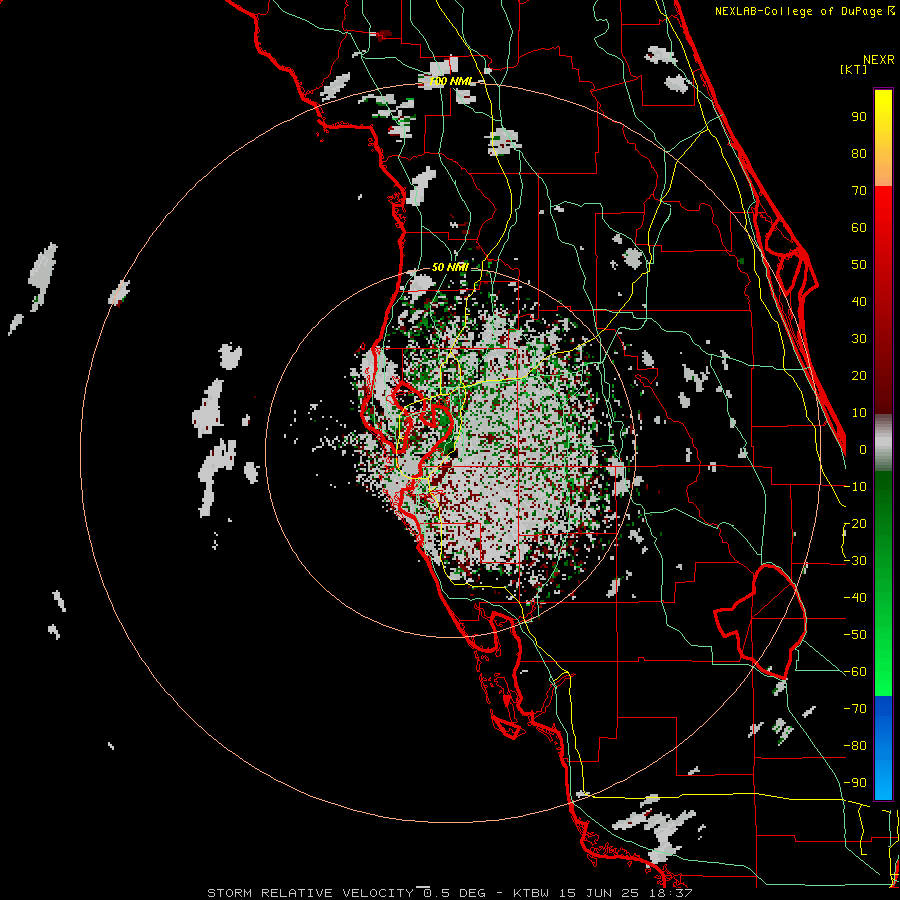Click the blue segment at the color bar bottom

tap(883, 747)
